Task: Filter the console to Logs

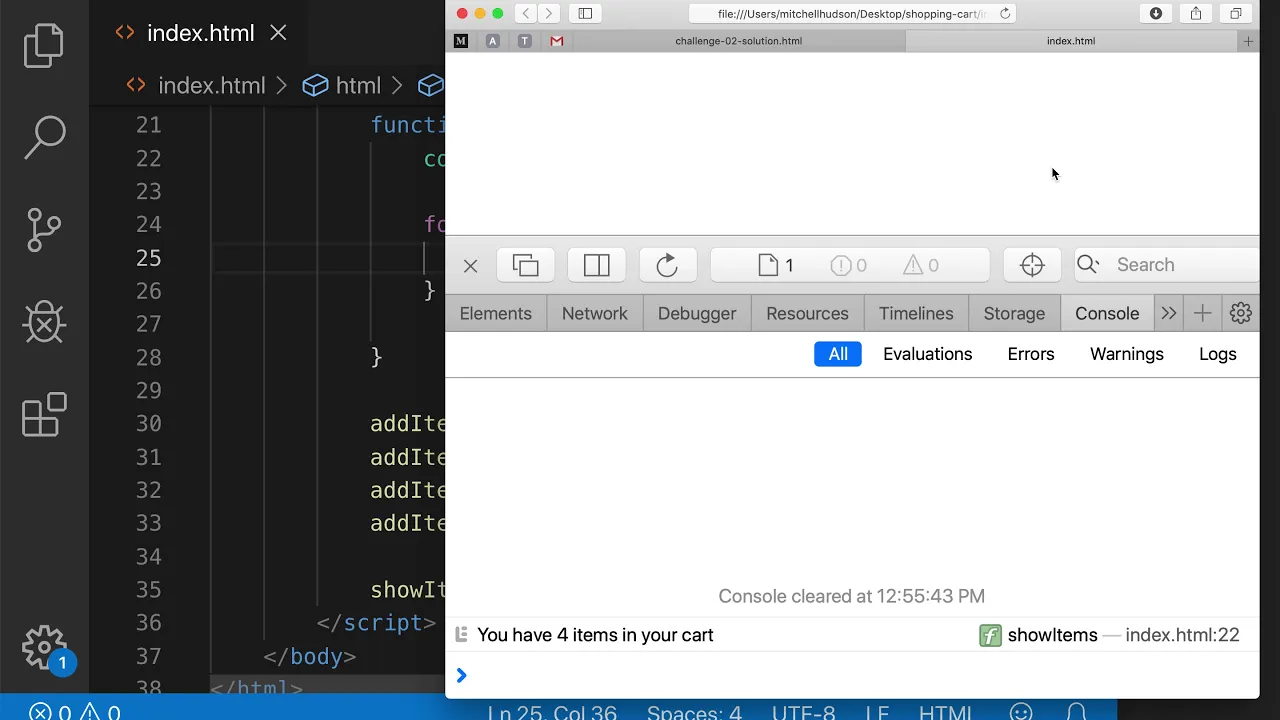Action: point(1218,354)
